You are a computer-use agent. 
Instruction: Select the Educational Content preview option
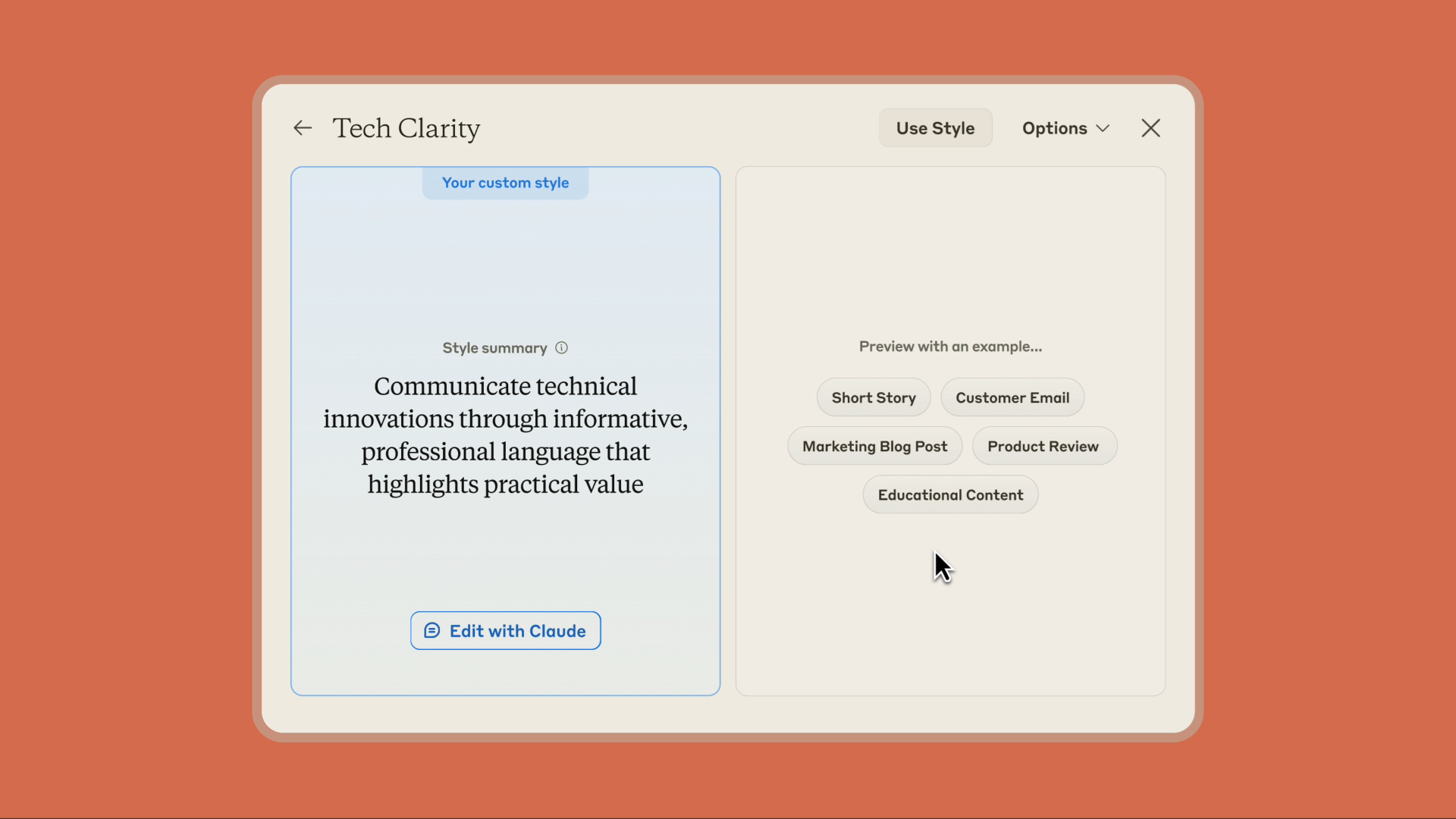point(950,494)
